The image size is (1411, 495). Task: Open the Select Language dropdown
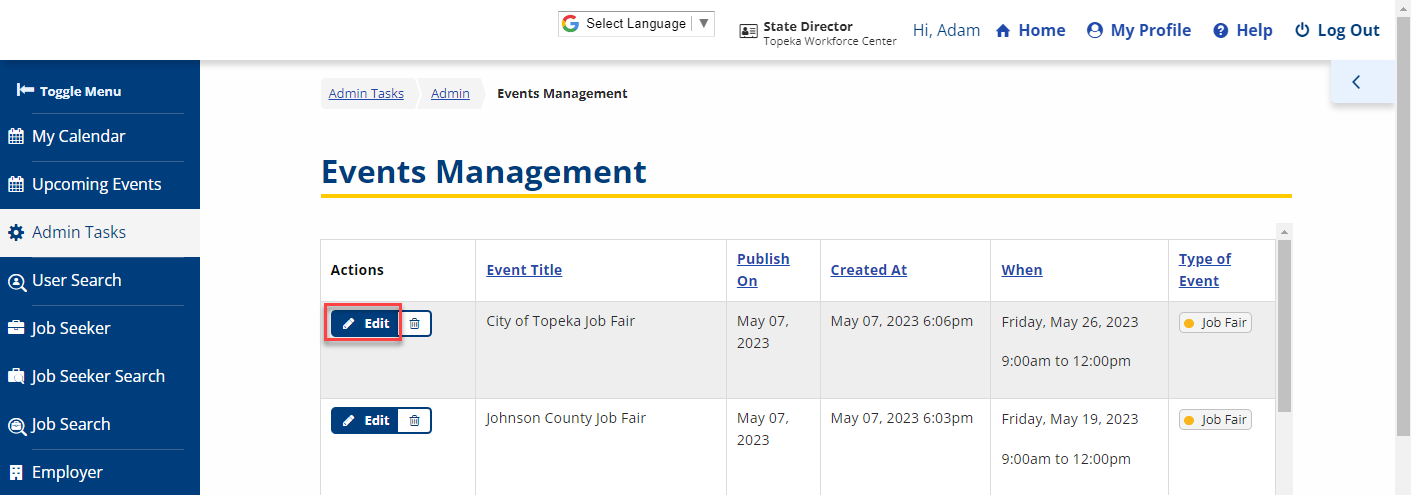click(636, 24)
